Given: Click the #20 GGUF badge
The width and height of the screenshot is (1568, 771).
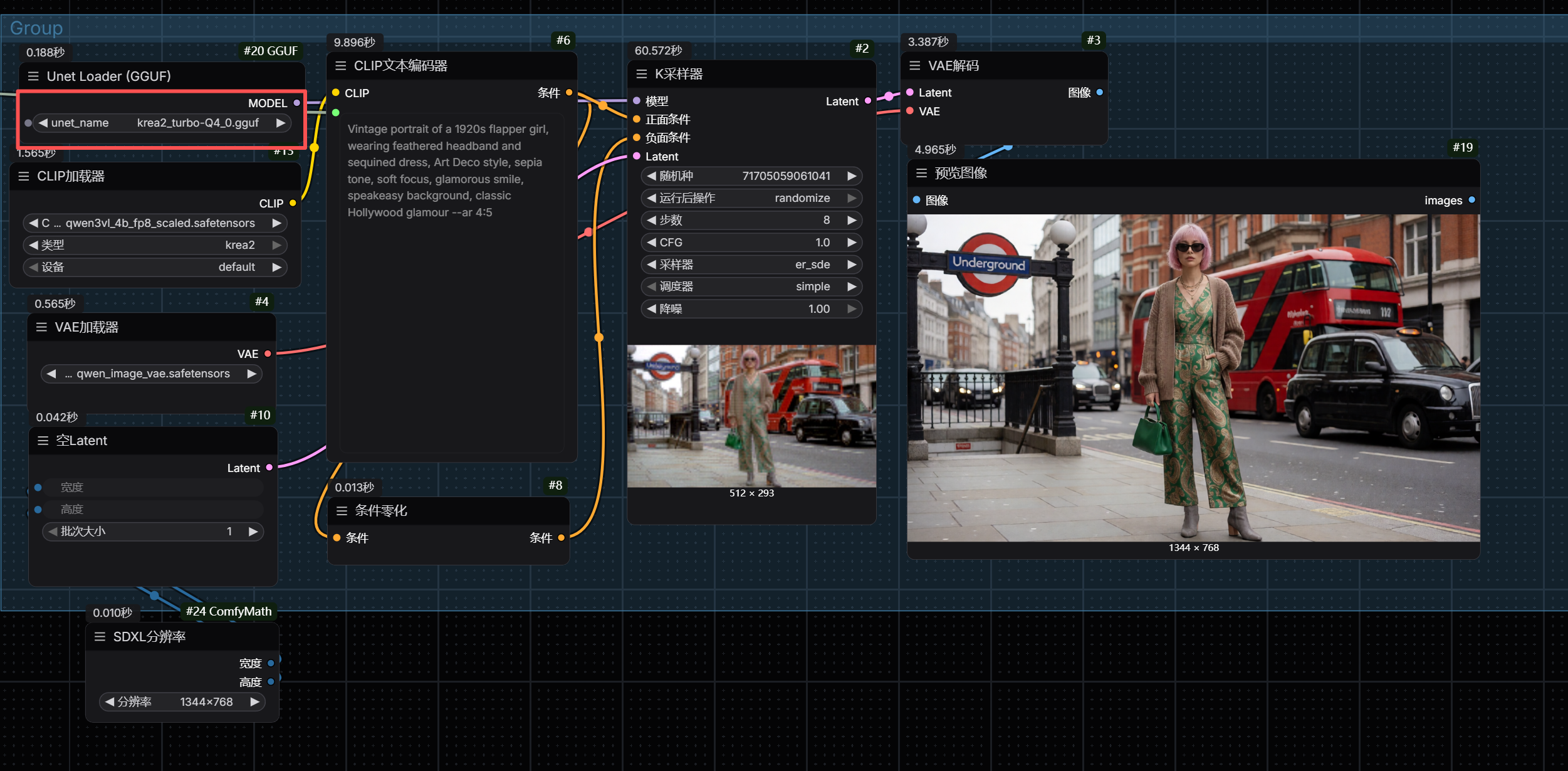Looking at the screenshot, I should [x=271, y=51].
